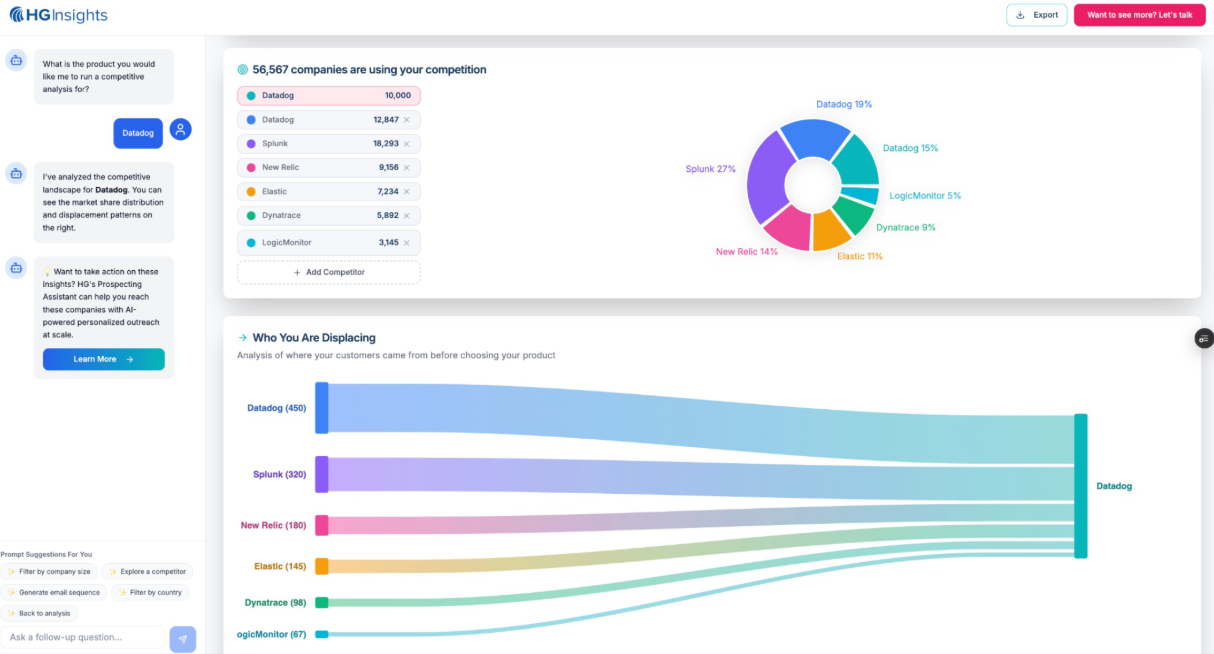Choose Generate email sequence suggestion
Screen dimensions: 1214x654
(x=54, y=592)
